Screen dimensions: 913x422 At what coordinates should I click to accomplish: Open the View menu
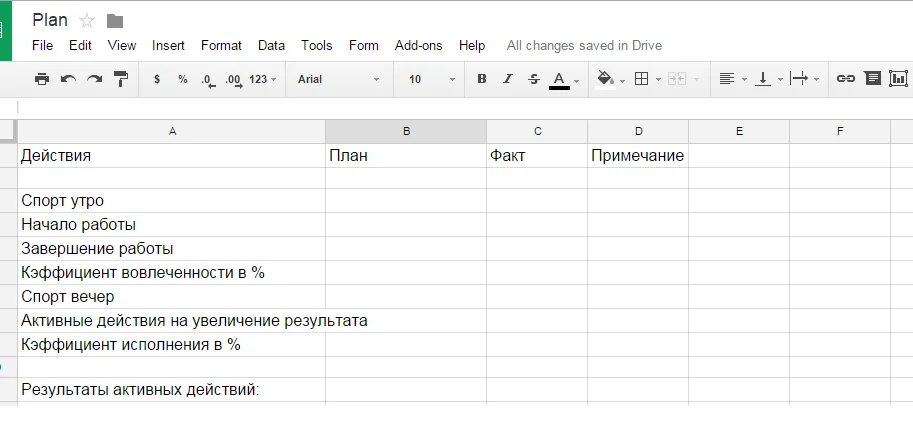(x=122, y=45)
